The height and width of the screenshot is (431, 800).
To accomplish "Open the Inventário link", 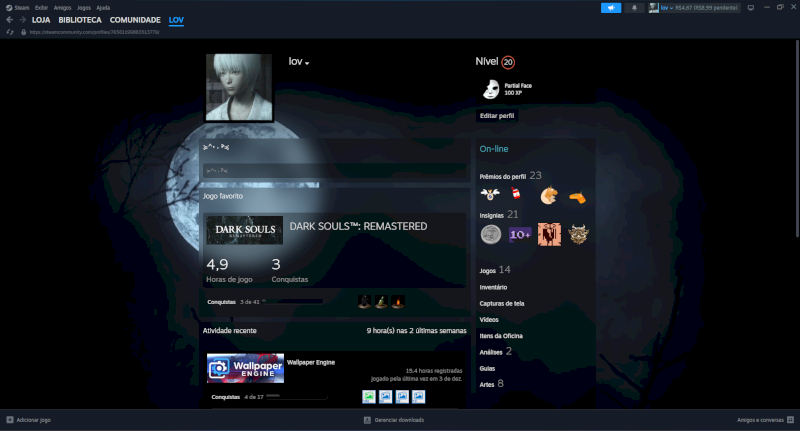I will pyautogui.click(x=493, y=287).
